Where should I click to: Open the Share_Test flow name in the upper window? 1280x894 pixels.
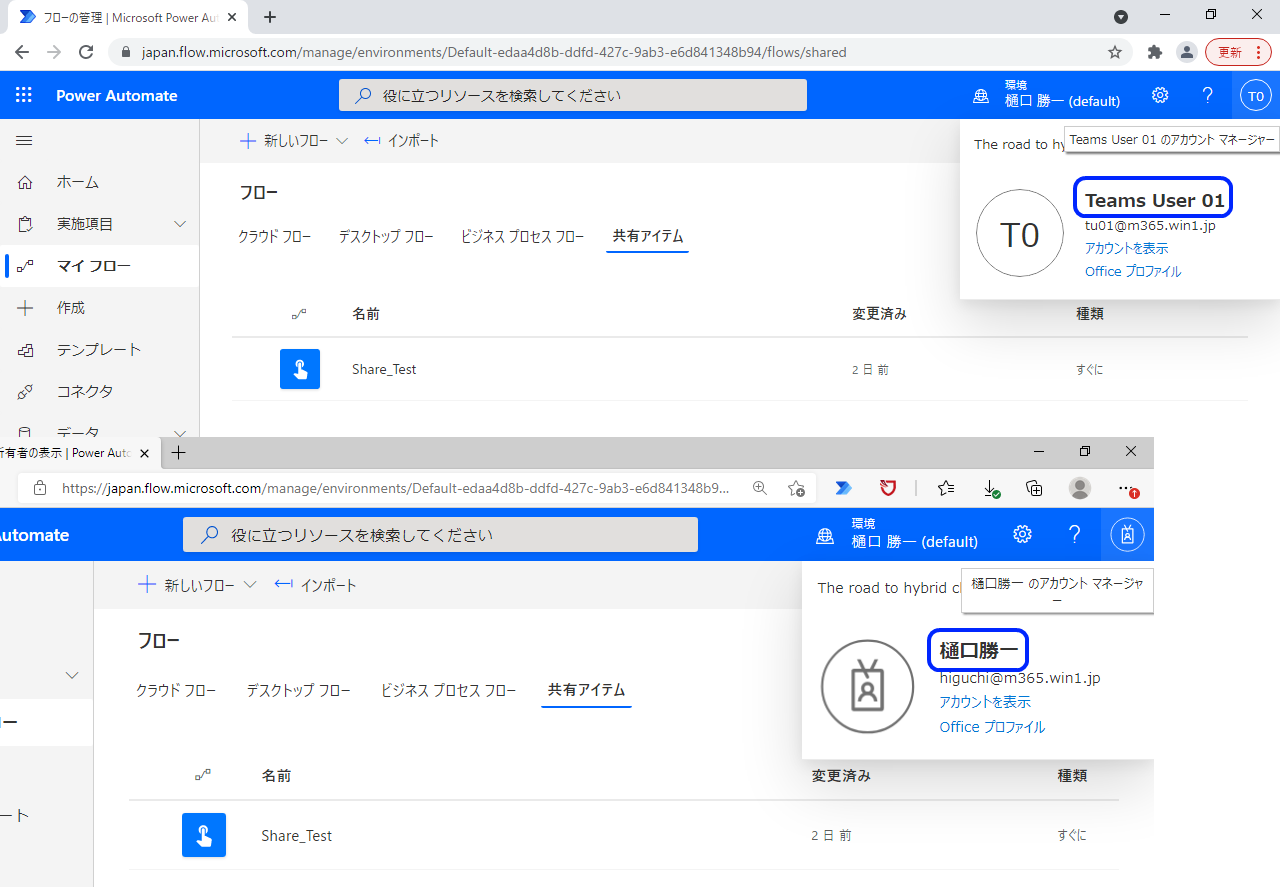pos(384,369)
